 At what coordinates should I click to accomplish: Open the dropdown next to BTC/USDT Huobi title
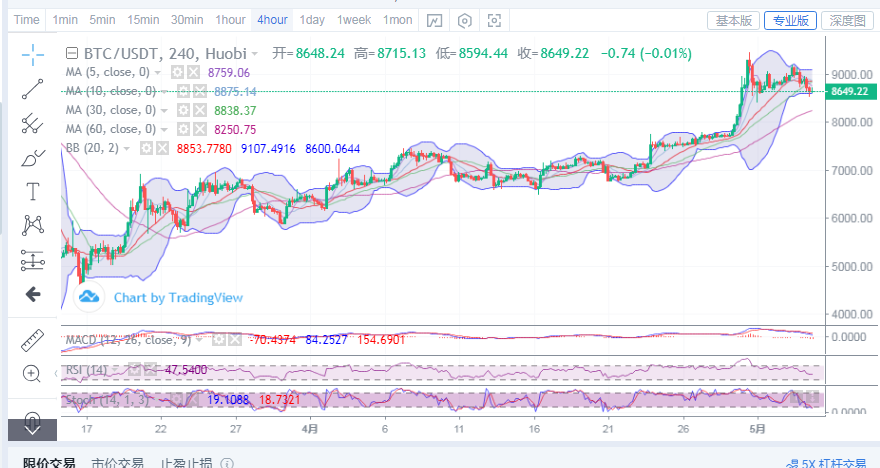point(255,54)
